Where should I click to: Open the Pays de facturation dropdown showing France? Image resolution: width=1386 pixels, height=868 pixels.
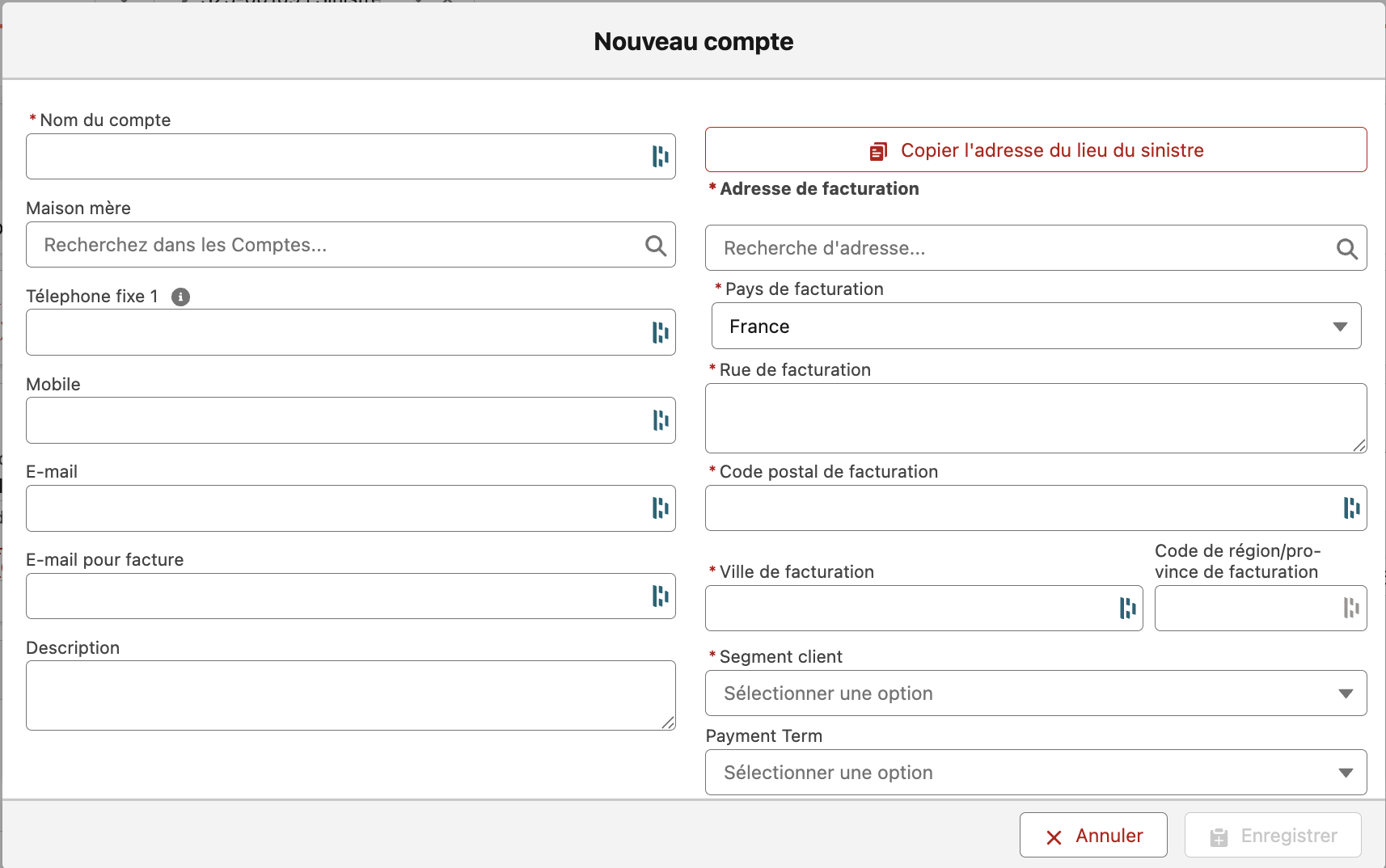click(1036, 326)
